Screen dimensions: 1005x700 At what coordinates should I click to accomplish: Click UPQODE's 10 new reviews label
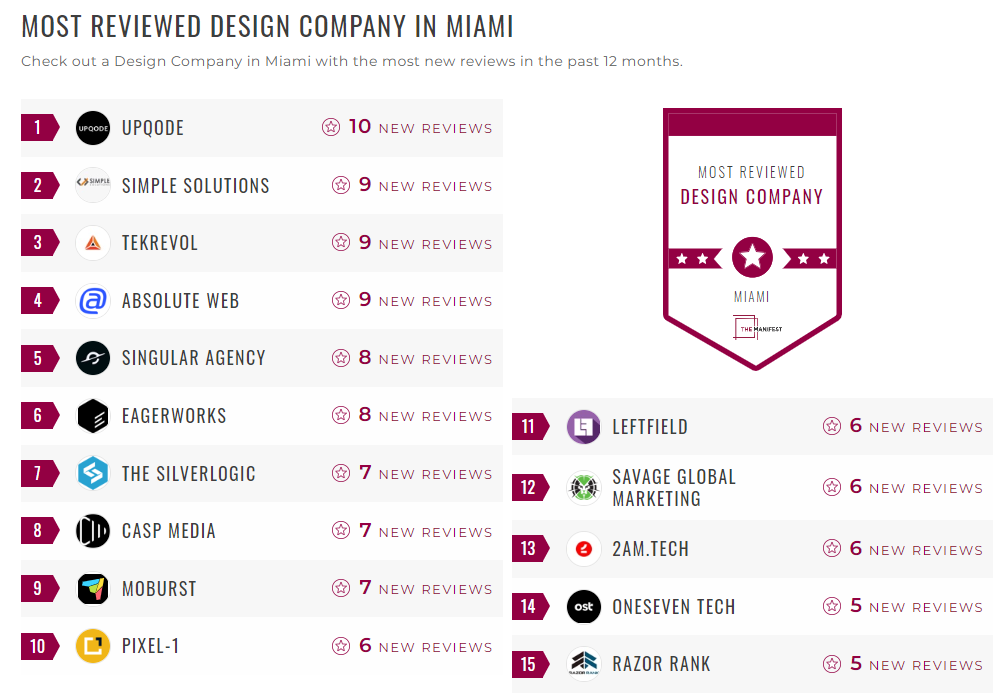[419, 128]
